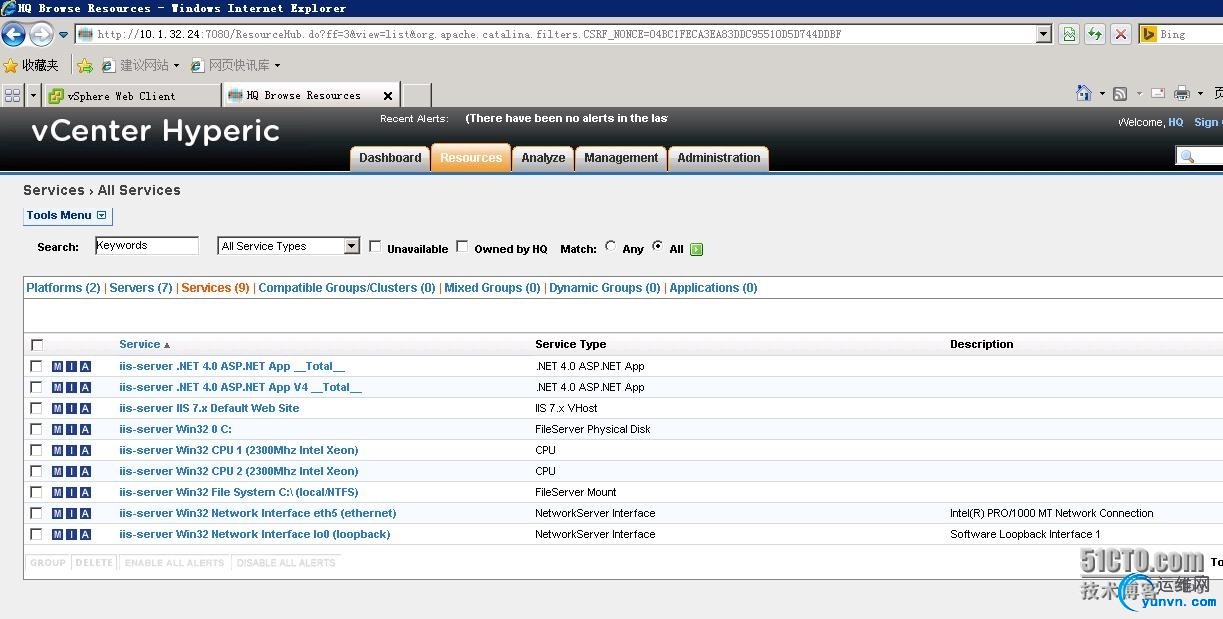
Task: Open A alert icon for Win32 CPU 2 row
Action: [x=85, y=471]
